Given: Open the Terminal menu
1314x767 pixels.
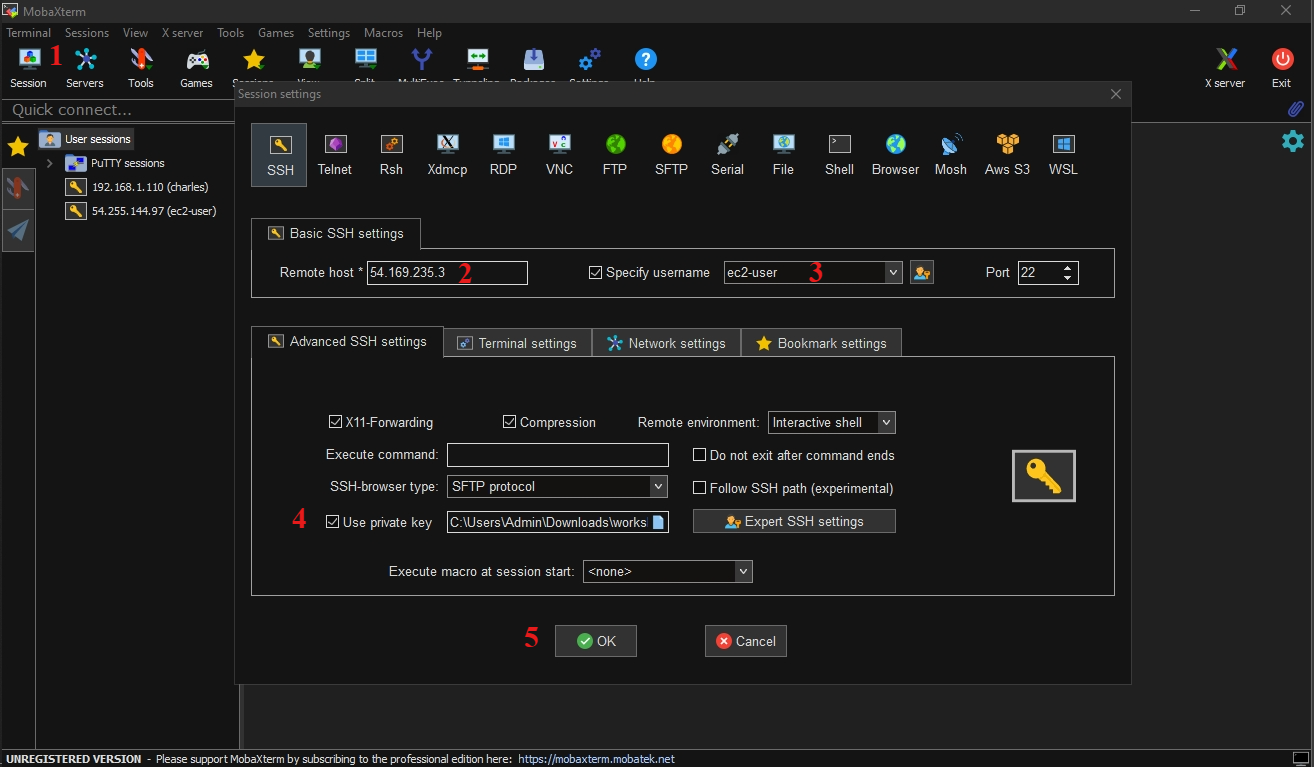Looking at the screenshot, I should point(28,33).
